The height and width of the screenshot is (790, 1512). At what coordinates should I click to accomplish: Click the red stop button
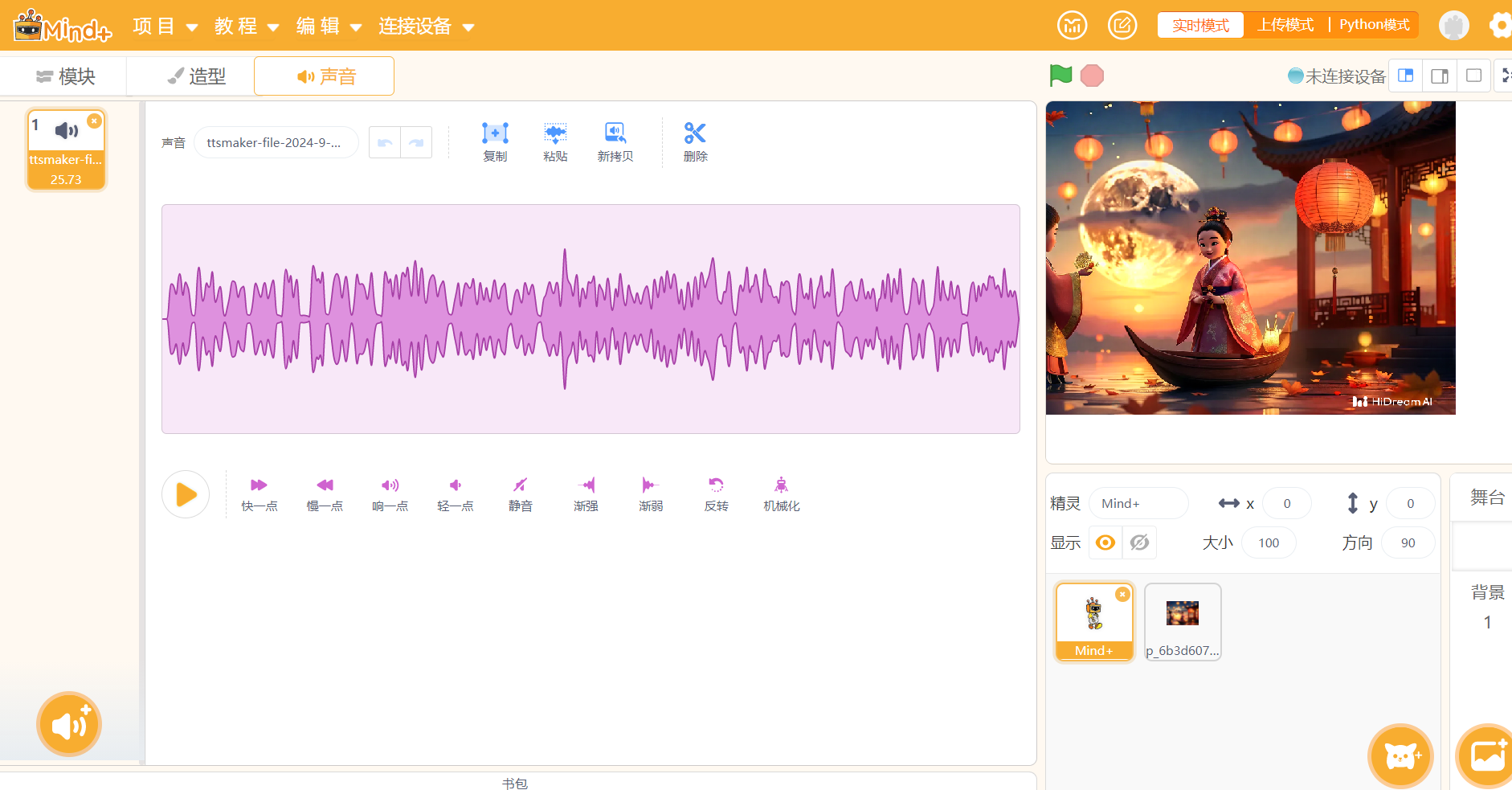[1092, 76]
